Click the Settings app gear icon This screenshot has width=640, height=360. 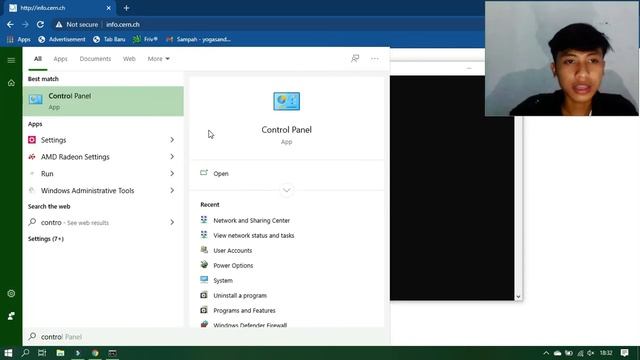click(x=32, y=140)
